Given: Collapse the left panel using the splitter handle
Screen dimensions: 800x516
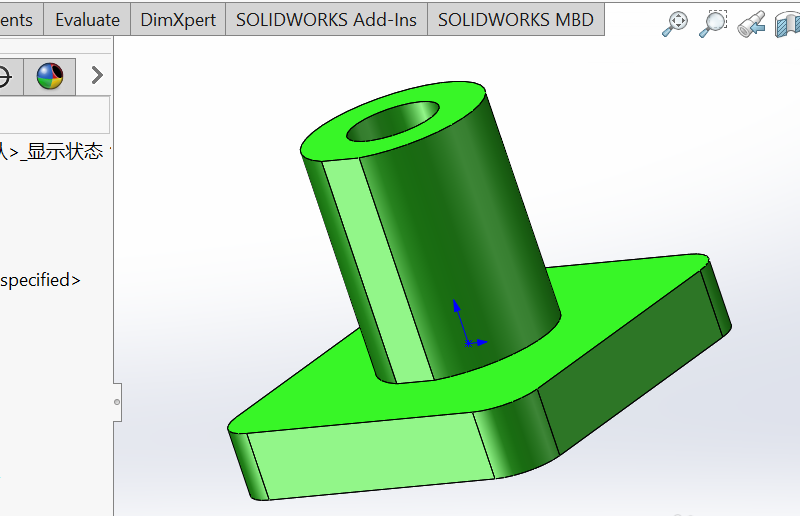Looking at the screenshot, I should (117, 402).
